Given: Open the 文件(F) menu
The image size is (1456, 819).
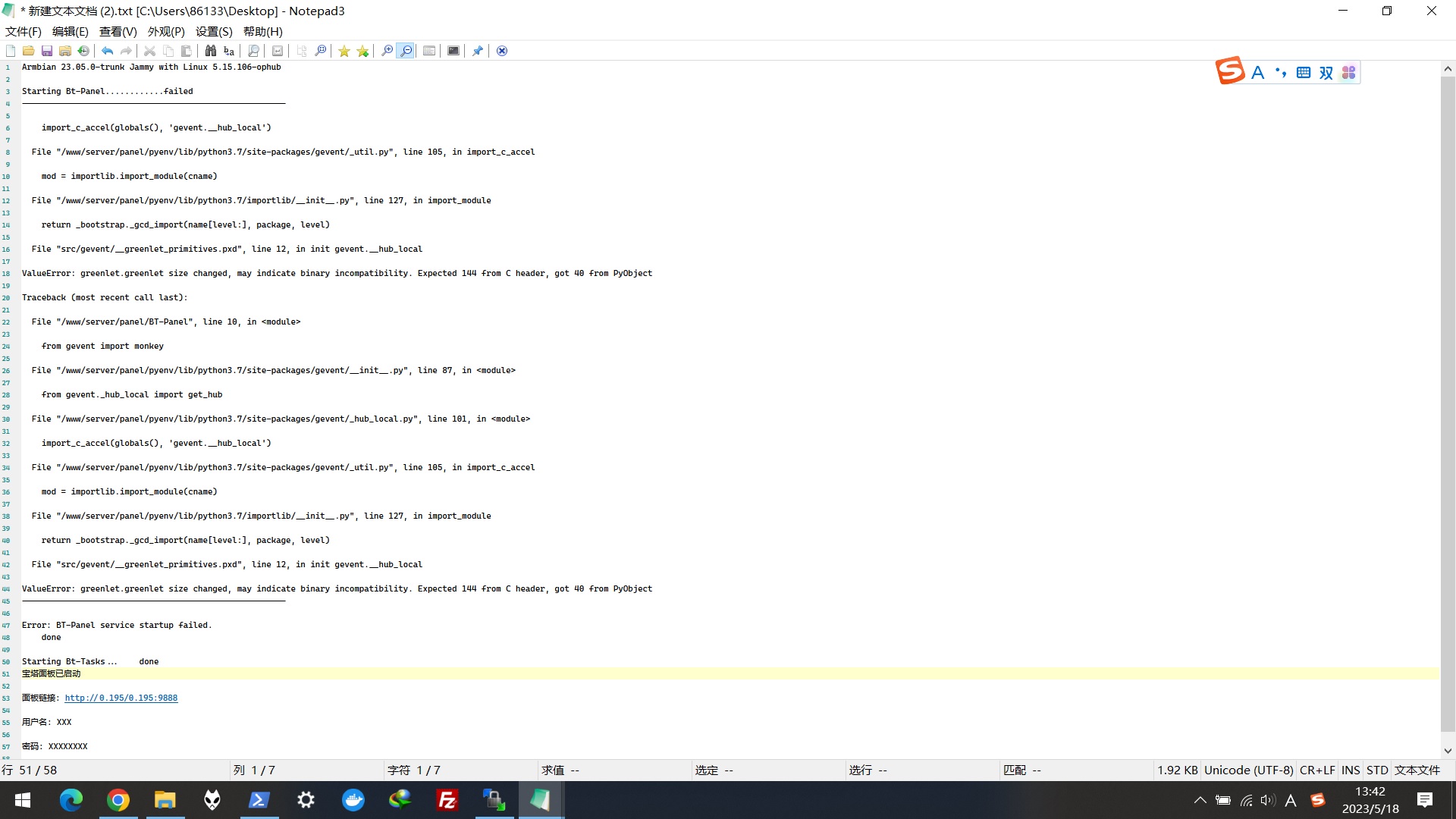Looking at the screenshot, I should click(24, 31).
